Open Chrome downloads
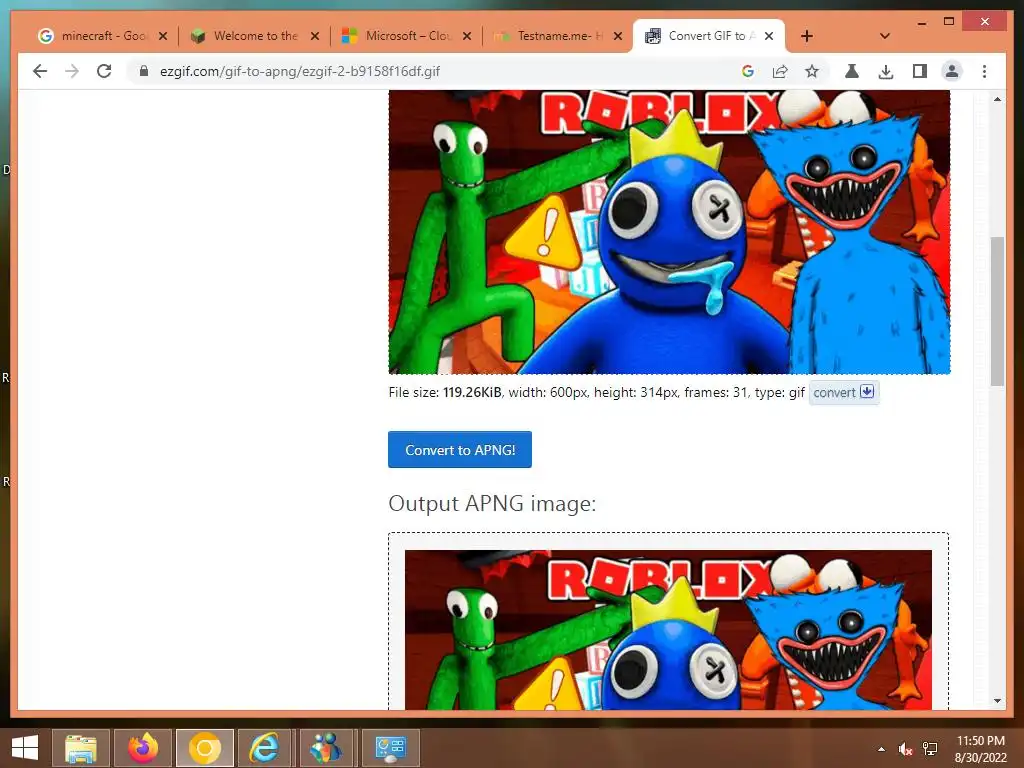 [886, 71]
